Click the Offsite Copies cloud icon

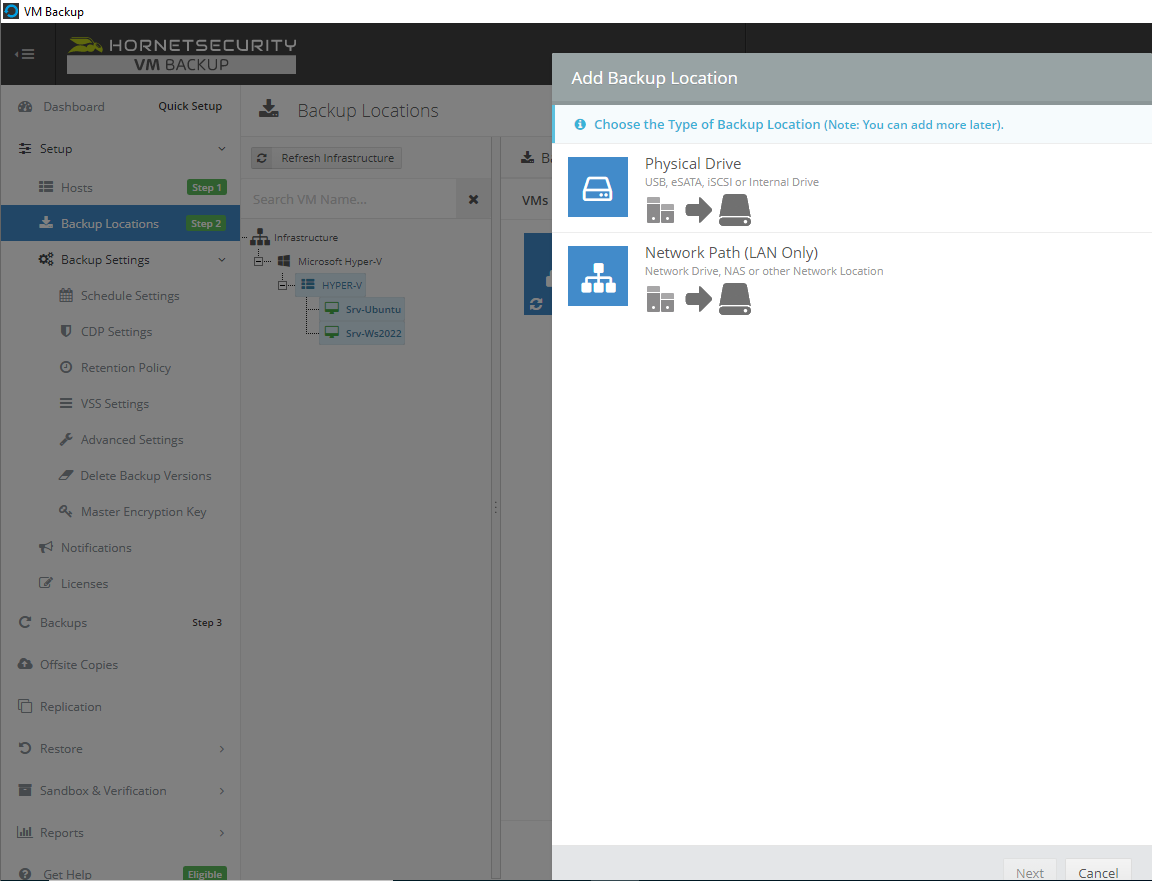(24, 664)
